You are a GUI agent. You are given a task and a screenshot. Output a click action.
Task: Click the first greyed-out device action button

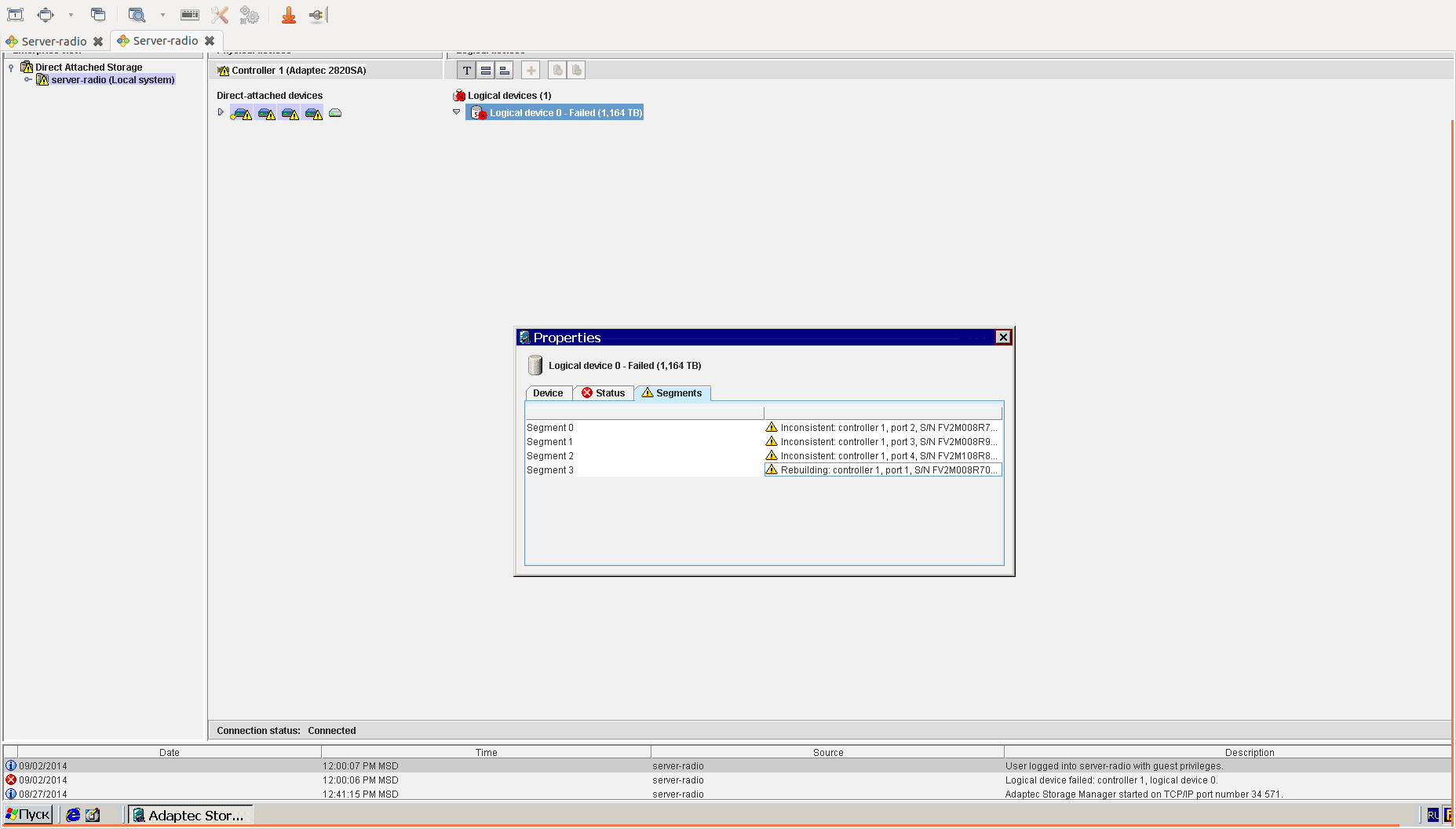tap(557, 71)
